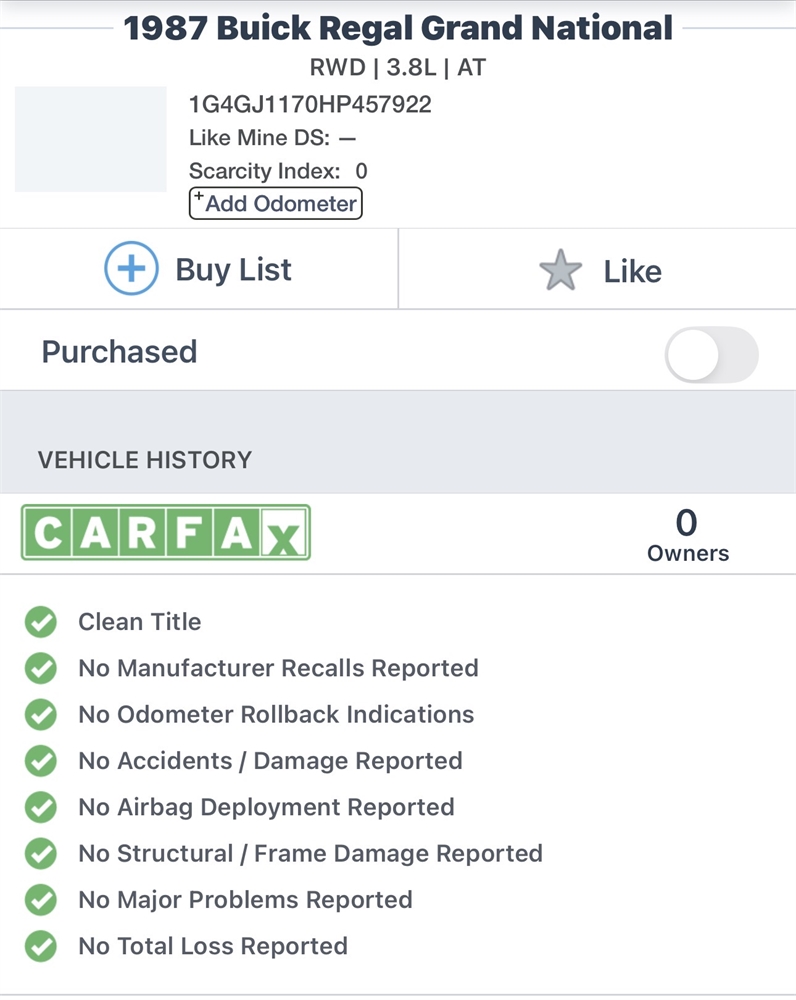The height and width of the screenshot is (1000, 796).
Task: Tap the Like Mine DS value
Action: [x=348, y=138]
